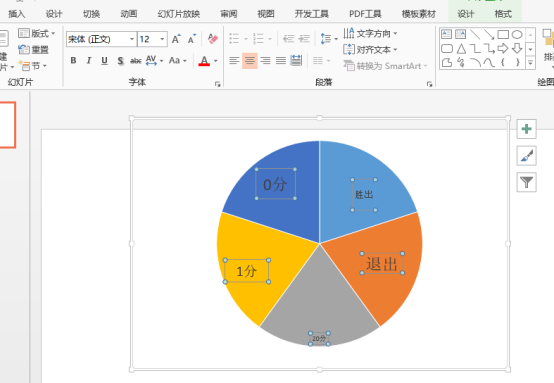Align text left
Image resolution: width=554 pixels, height=383 pixels.
click(234, 61)
